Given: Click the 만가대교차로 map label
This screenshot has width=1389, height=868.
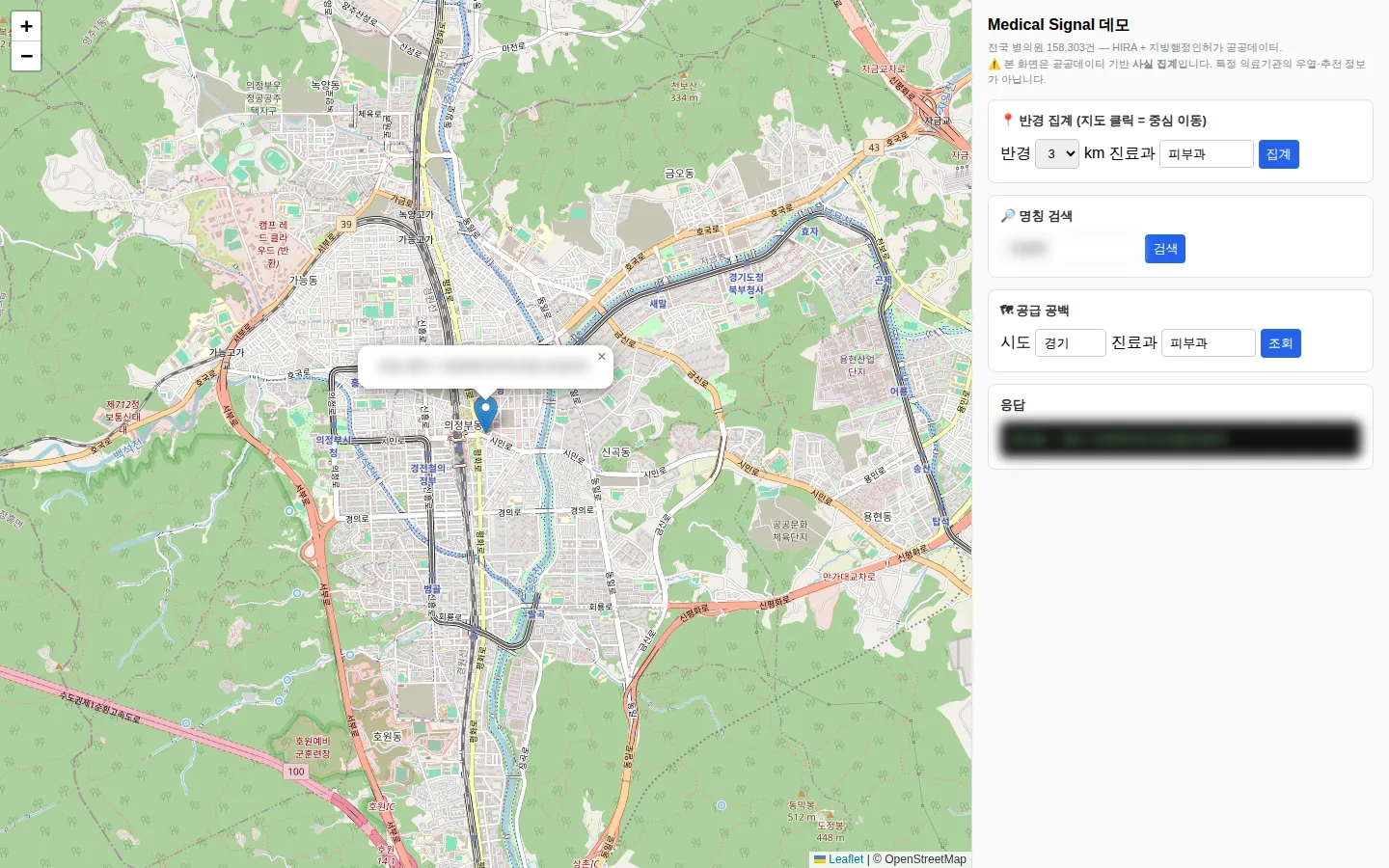Looking at the screenshot, I should tap(849, 577).
